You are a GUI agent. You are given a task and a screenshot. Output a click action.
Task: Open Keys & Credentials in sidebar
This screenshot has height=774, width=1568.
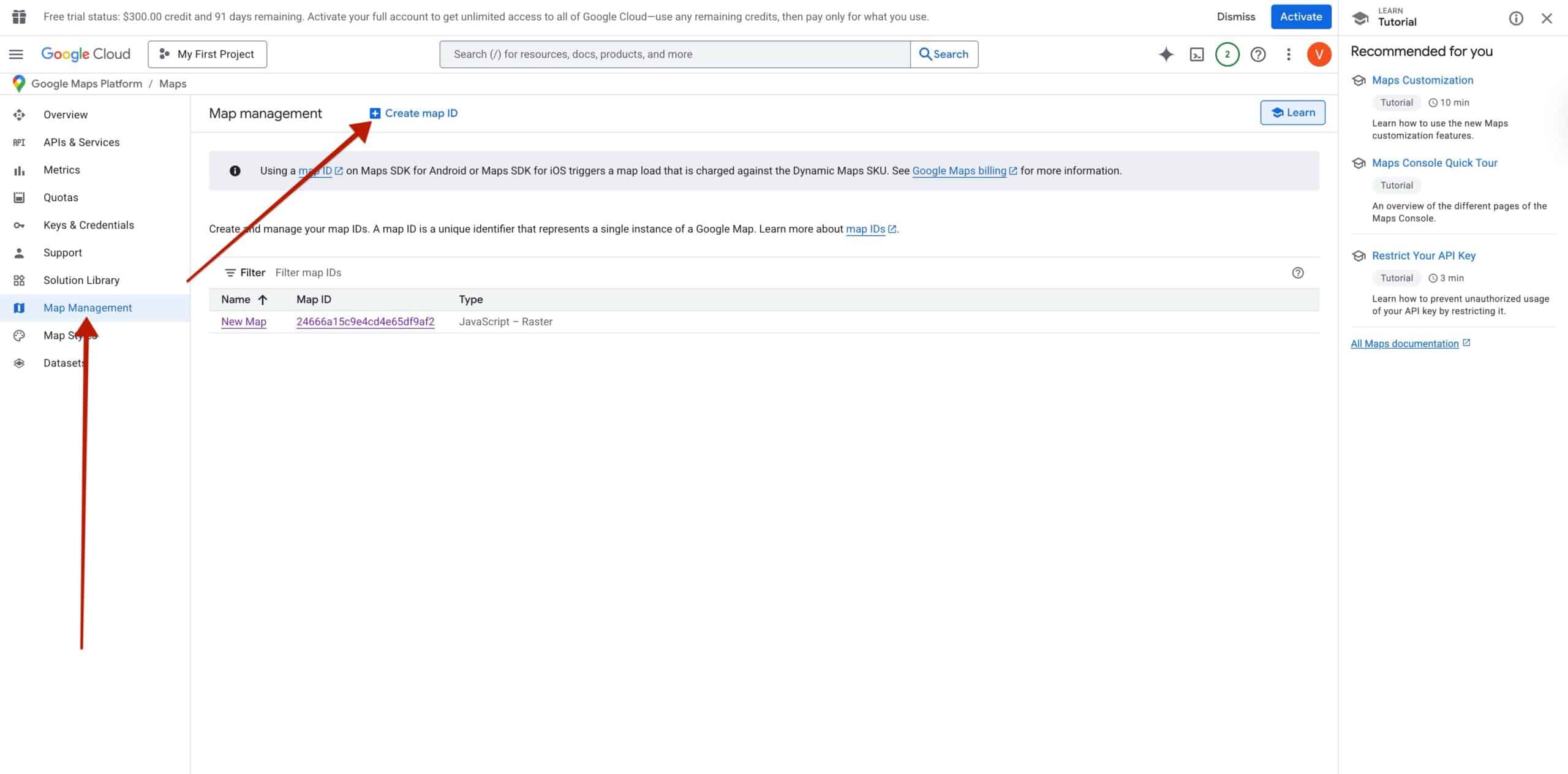[88, 225]
